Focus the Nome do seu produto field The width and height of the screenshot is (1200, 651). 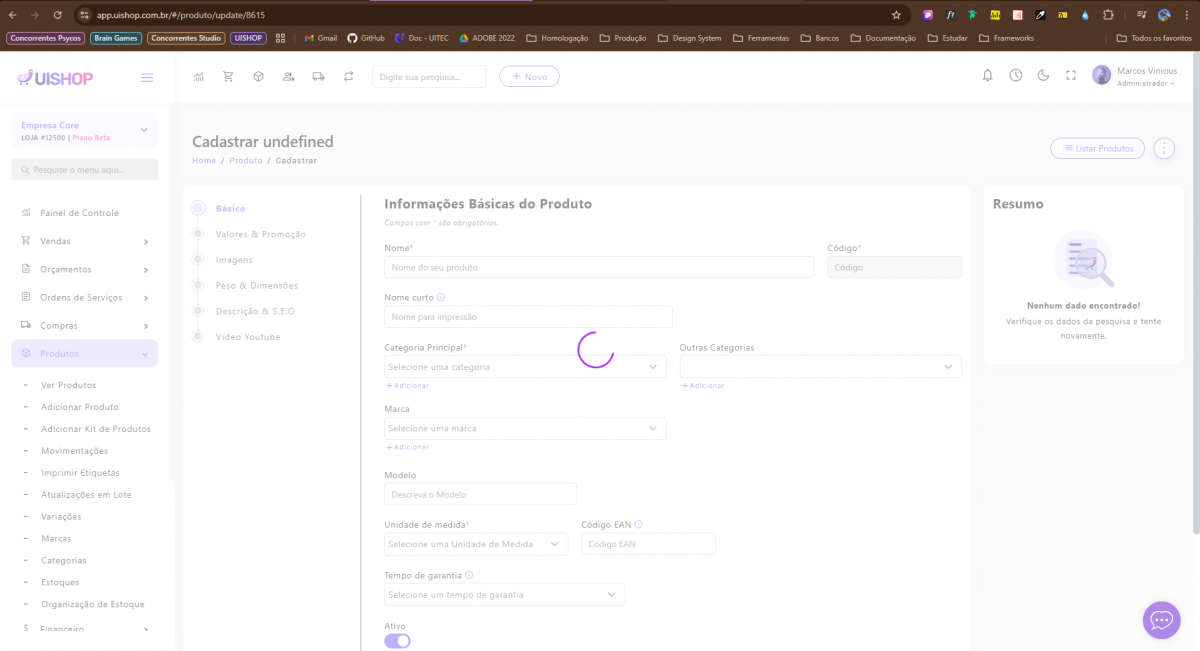tap(599, 267)
